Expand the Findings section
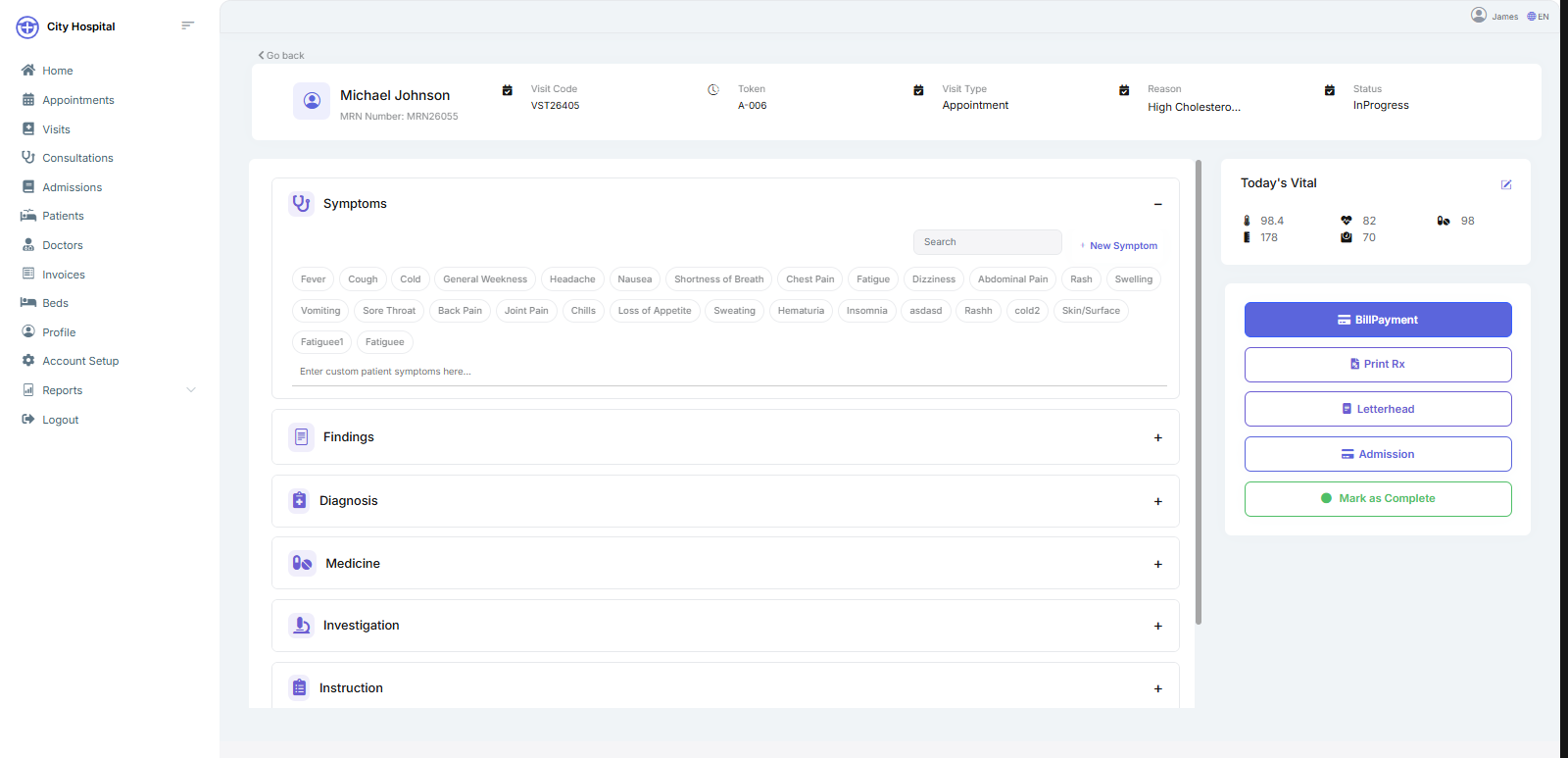 (x=1157, y=437)
